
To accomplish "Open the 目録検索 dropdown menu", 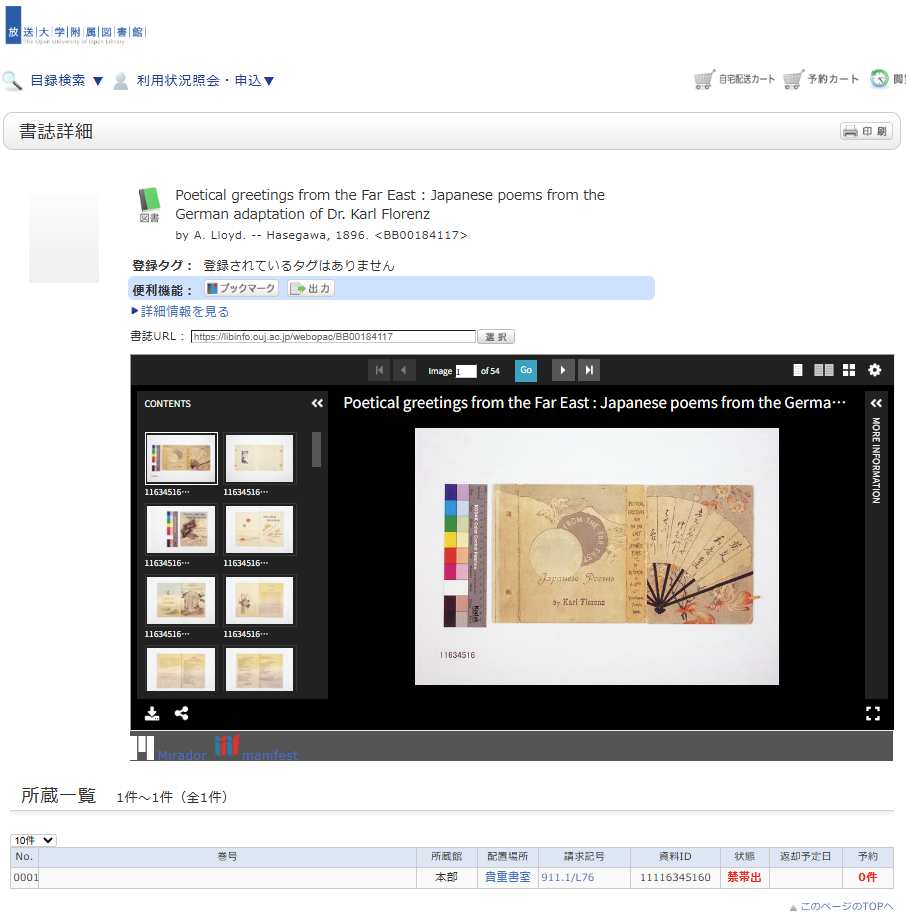I will tap(66, 80).
